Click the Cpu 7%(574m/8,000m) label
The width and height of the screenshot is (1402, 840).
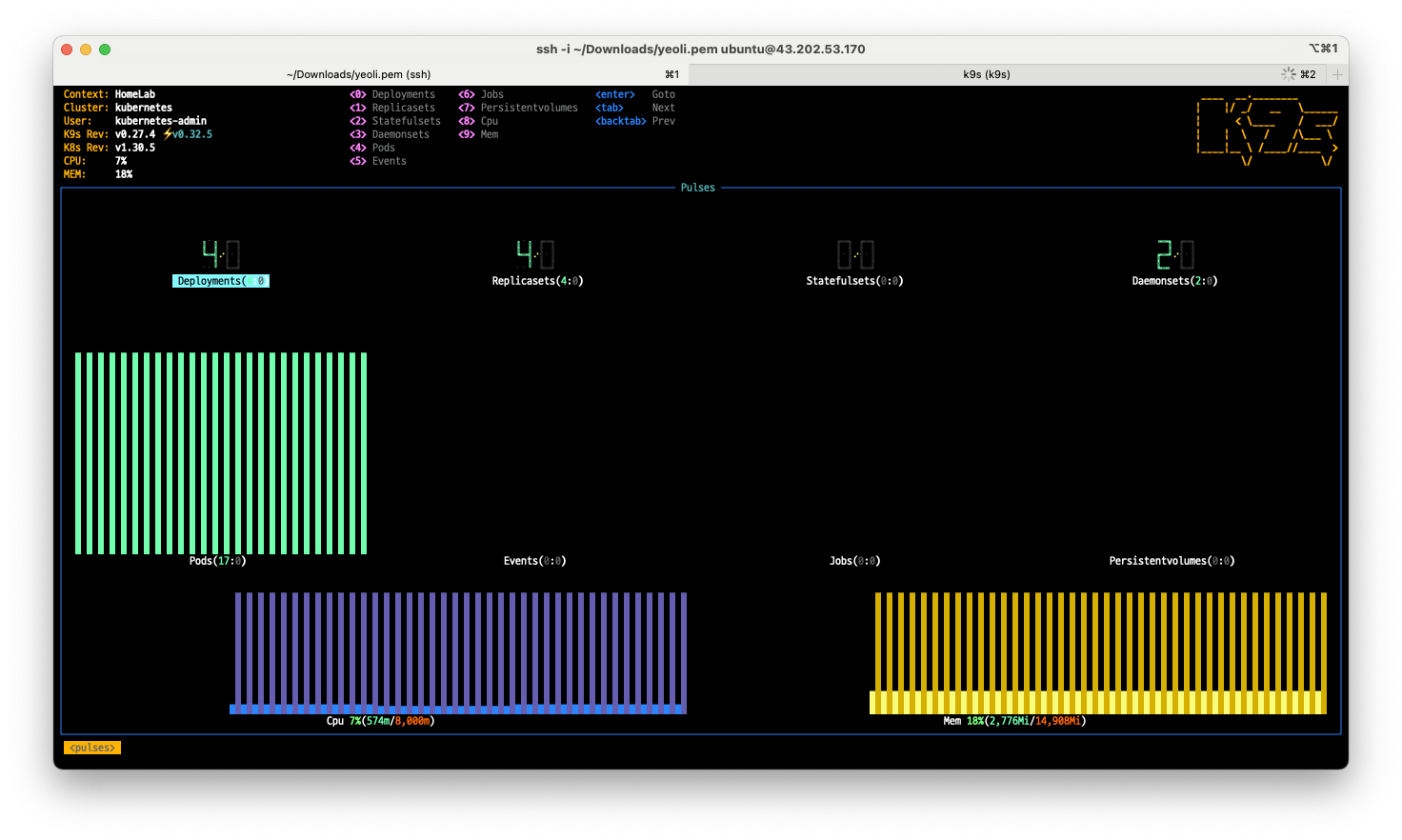pos(380,721)
